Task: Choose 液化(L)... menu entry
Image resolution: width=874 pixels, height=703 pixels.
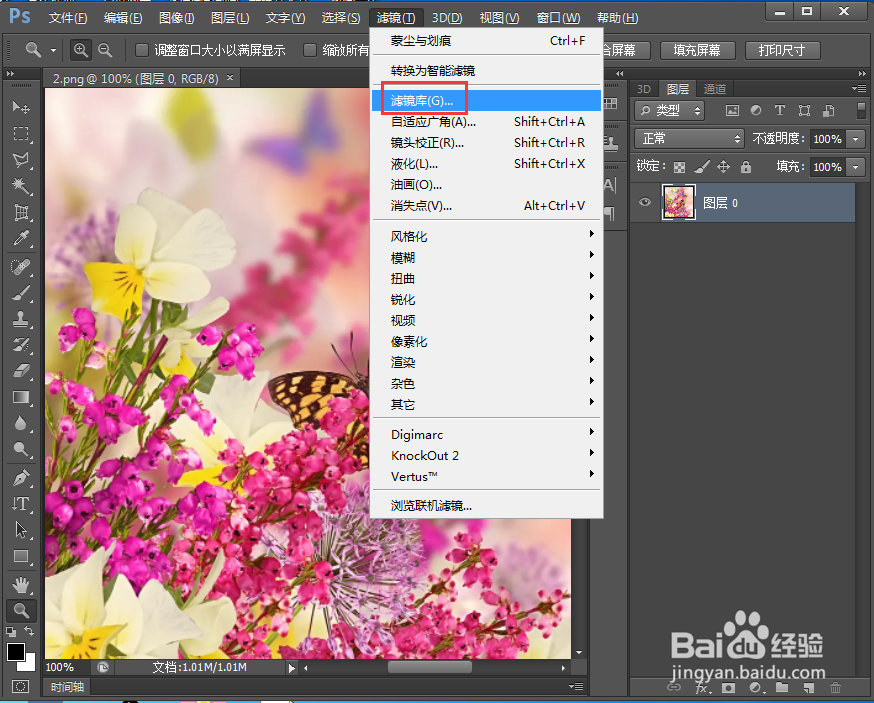Action: (x=486, y=163)
